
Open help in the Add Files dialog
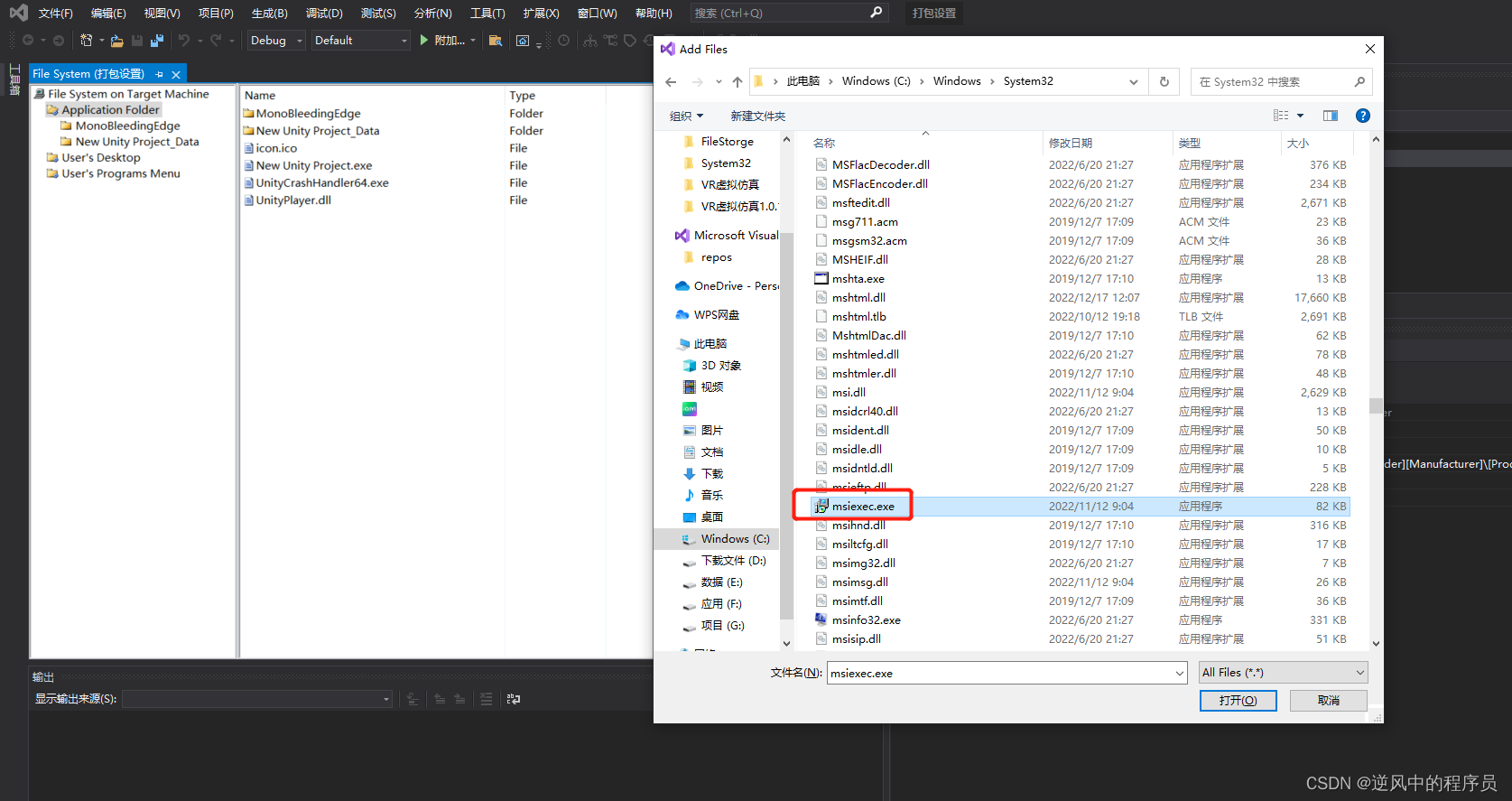pyautogui.click(x=1363, y=116)
